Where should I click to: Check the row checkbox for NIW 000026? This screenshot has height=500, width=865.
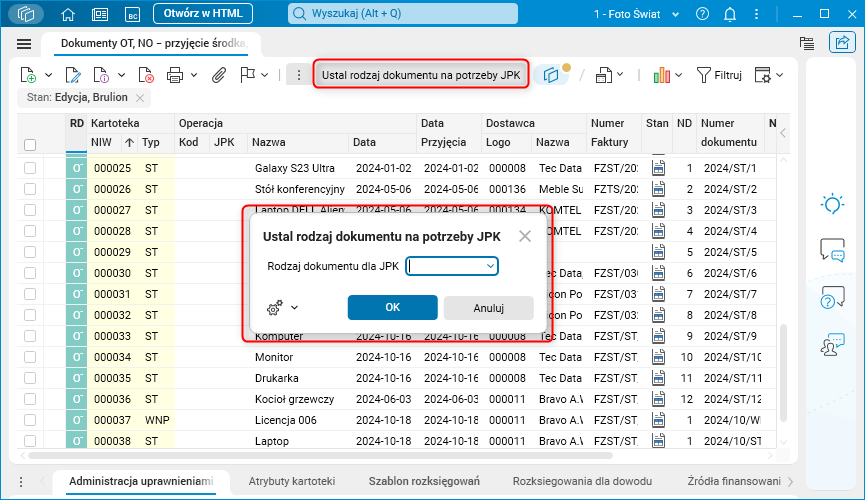pyautogui.click(x=30, y=189)
